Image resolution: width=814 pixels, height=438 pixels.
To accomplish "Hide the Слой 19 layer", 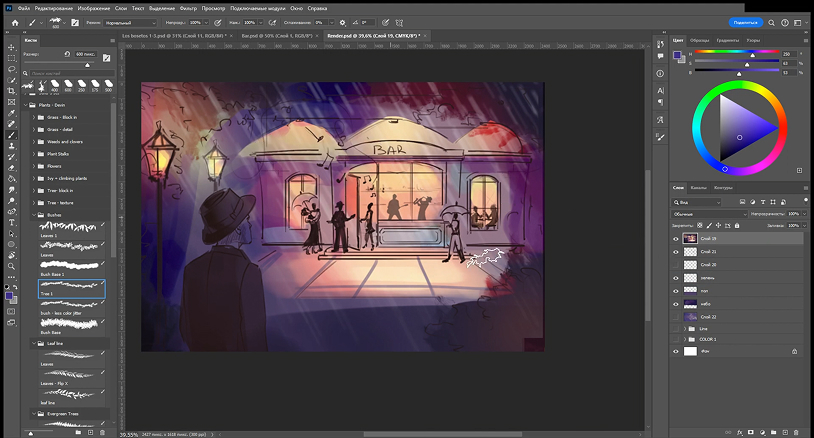I will pyautogui.click(x=676, y=239).
